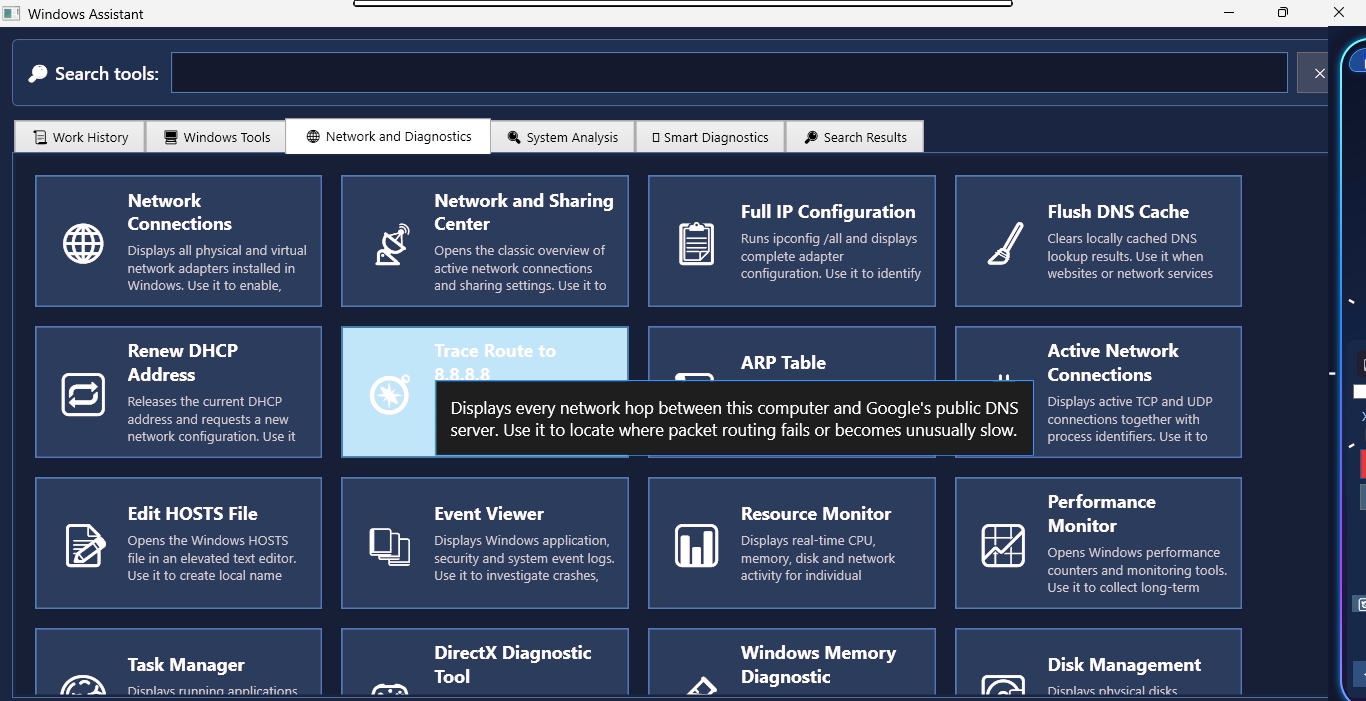Click the Active Network Connections description text
The width and height of the screenshot is (1366, 701).
pyautogui.click(x=1130, y=419)
